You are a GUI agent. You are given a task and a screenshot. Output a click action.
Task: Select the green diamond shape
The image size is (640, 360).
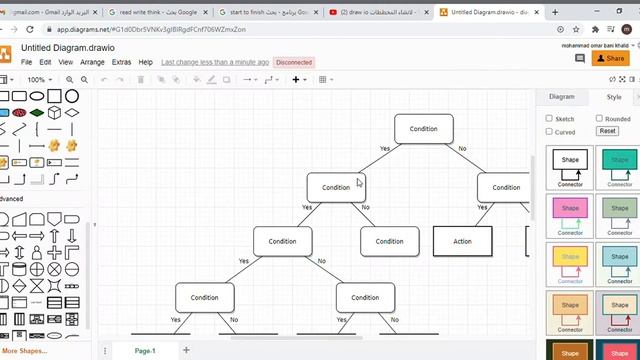click(x=37, y=113)
